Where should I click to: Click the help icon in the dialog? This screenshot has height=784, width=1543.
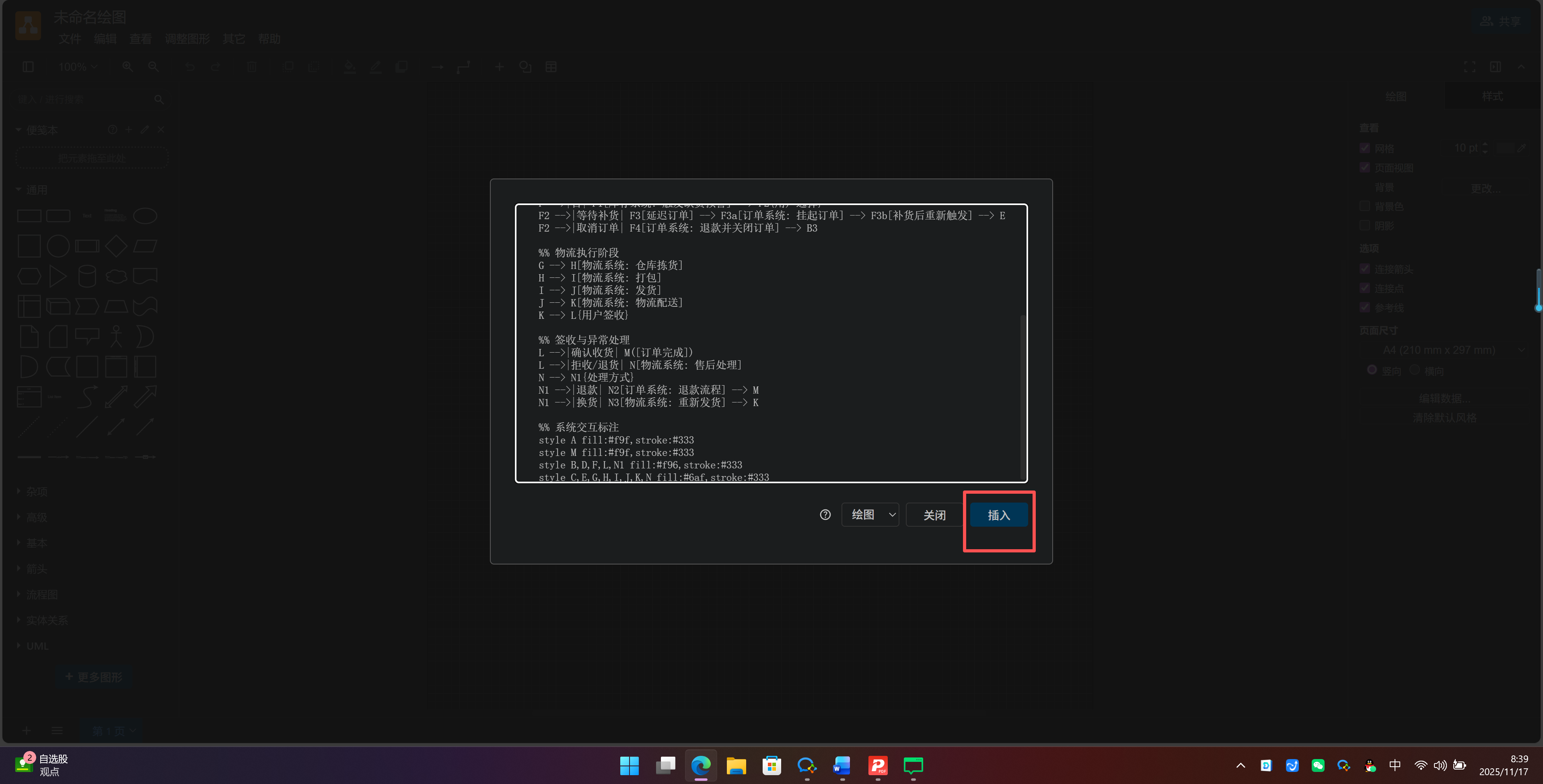[825, 515]
